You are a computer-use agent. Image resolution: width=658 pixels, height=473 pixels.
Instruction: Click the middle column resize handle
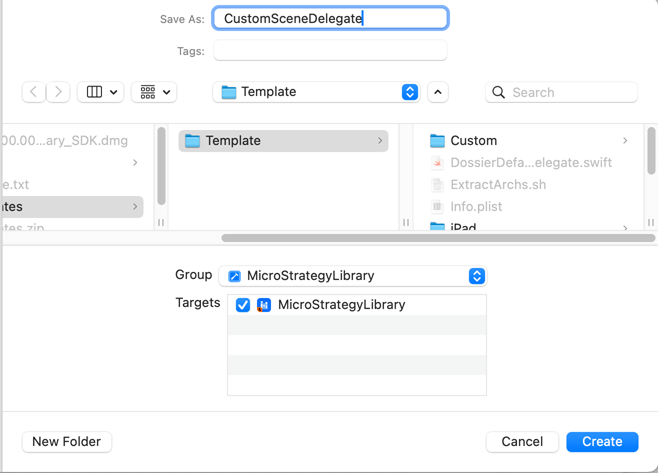tap(406, 222)
